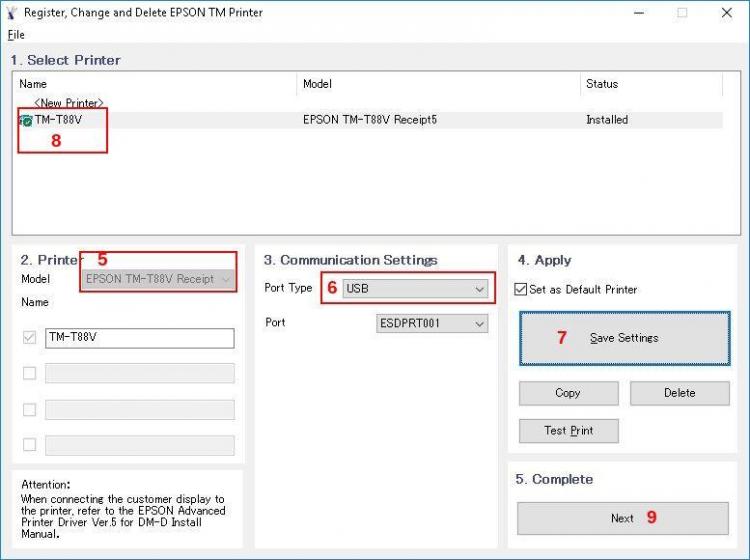Viewport: 750px width, 560px height.
Task: Click the Model column header
Action: 317,84
